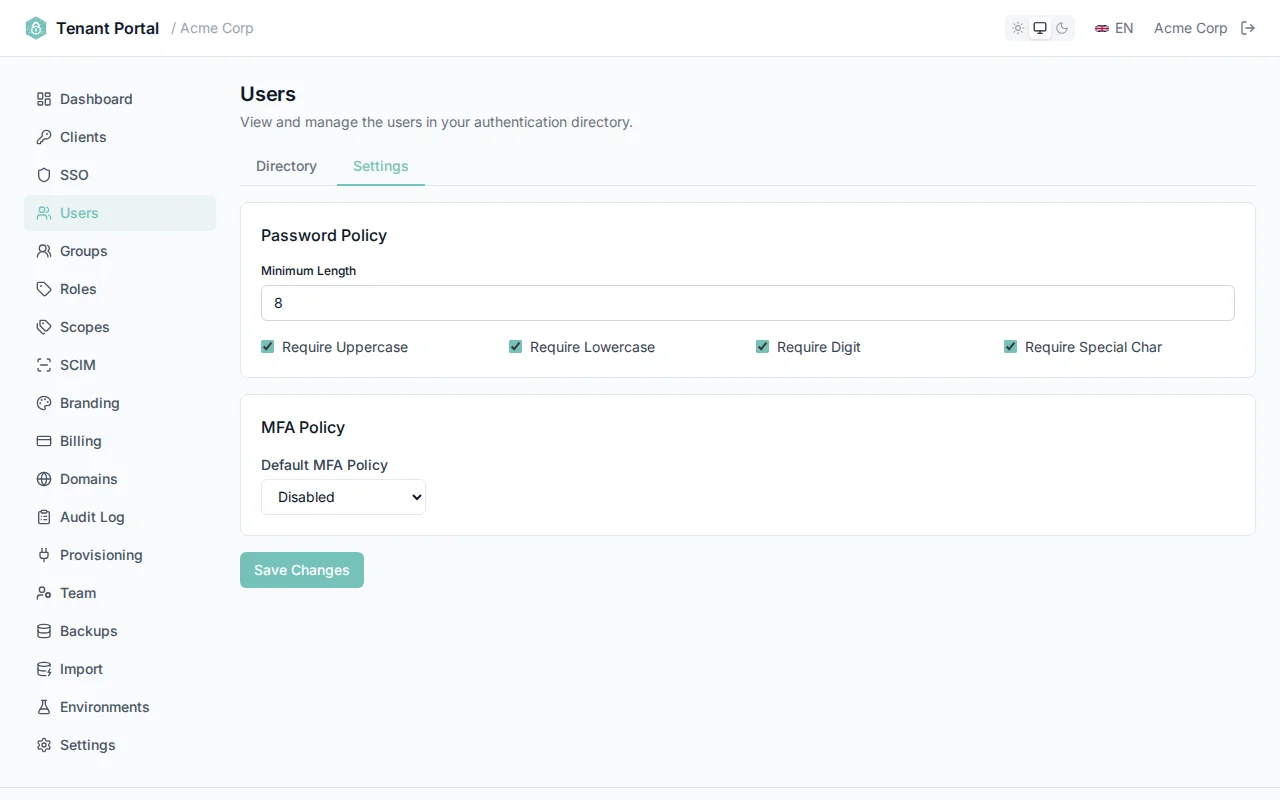This screenshot has width=1280, height=800.
Task: Click the Users people icon in sidebar
Action: coord(44,213)
